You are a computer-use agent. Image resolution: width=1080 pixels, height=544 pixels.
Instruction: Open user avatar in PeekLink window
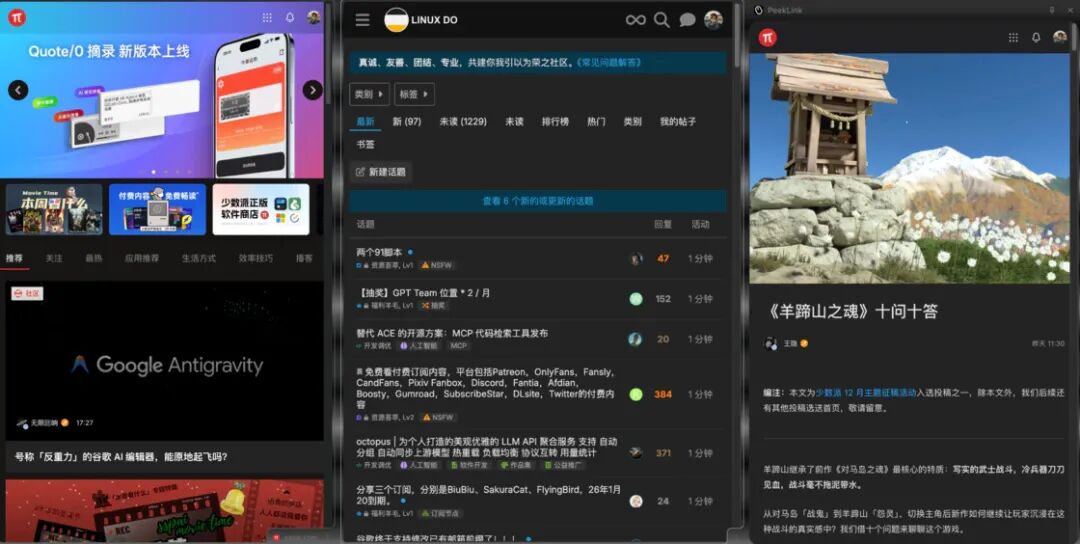pos(1060,37)
